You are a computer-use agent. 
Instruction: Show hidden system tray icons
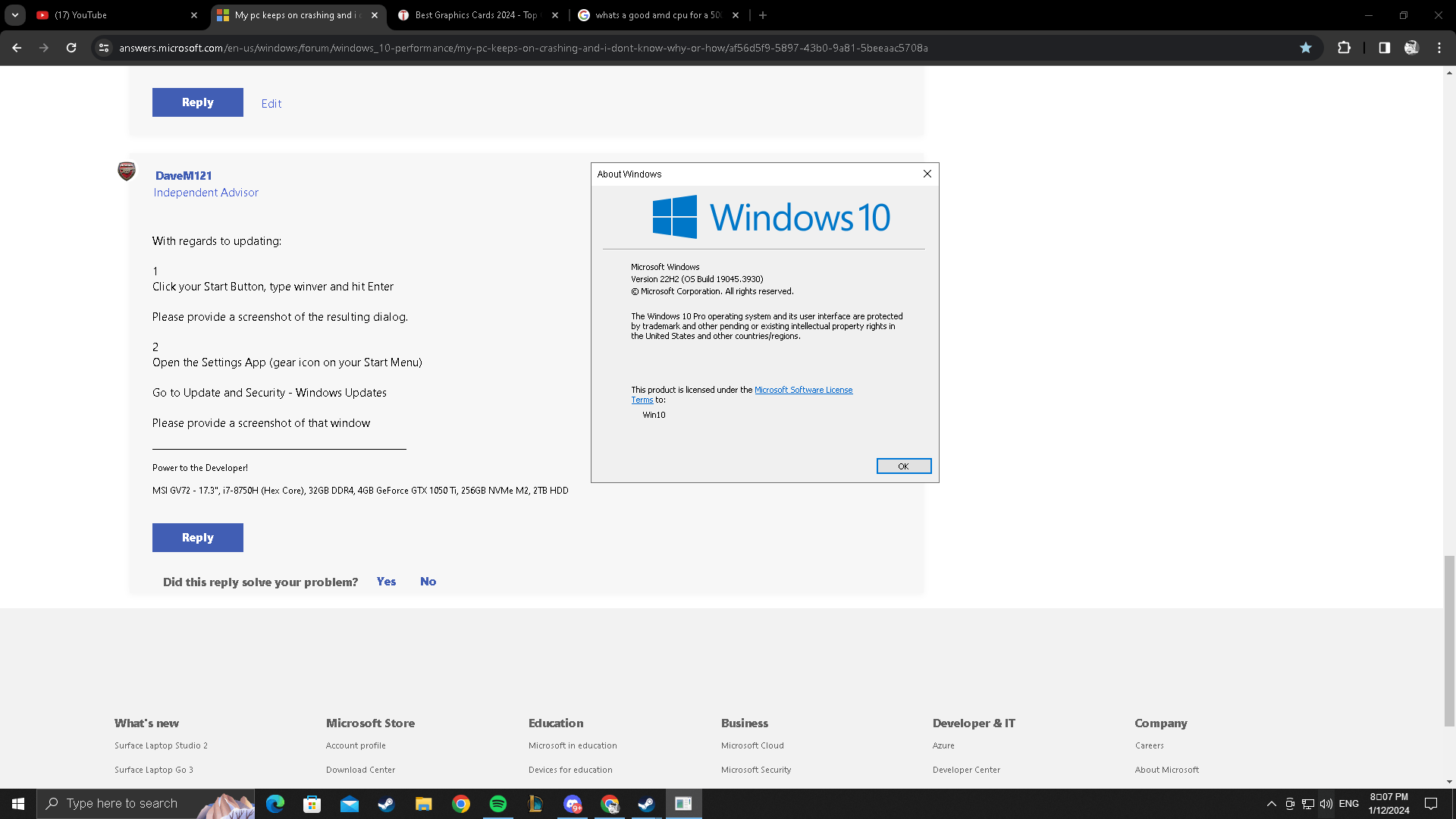1271,804
